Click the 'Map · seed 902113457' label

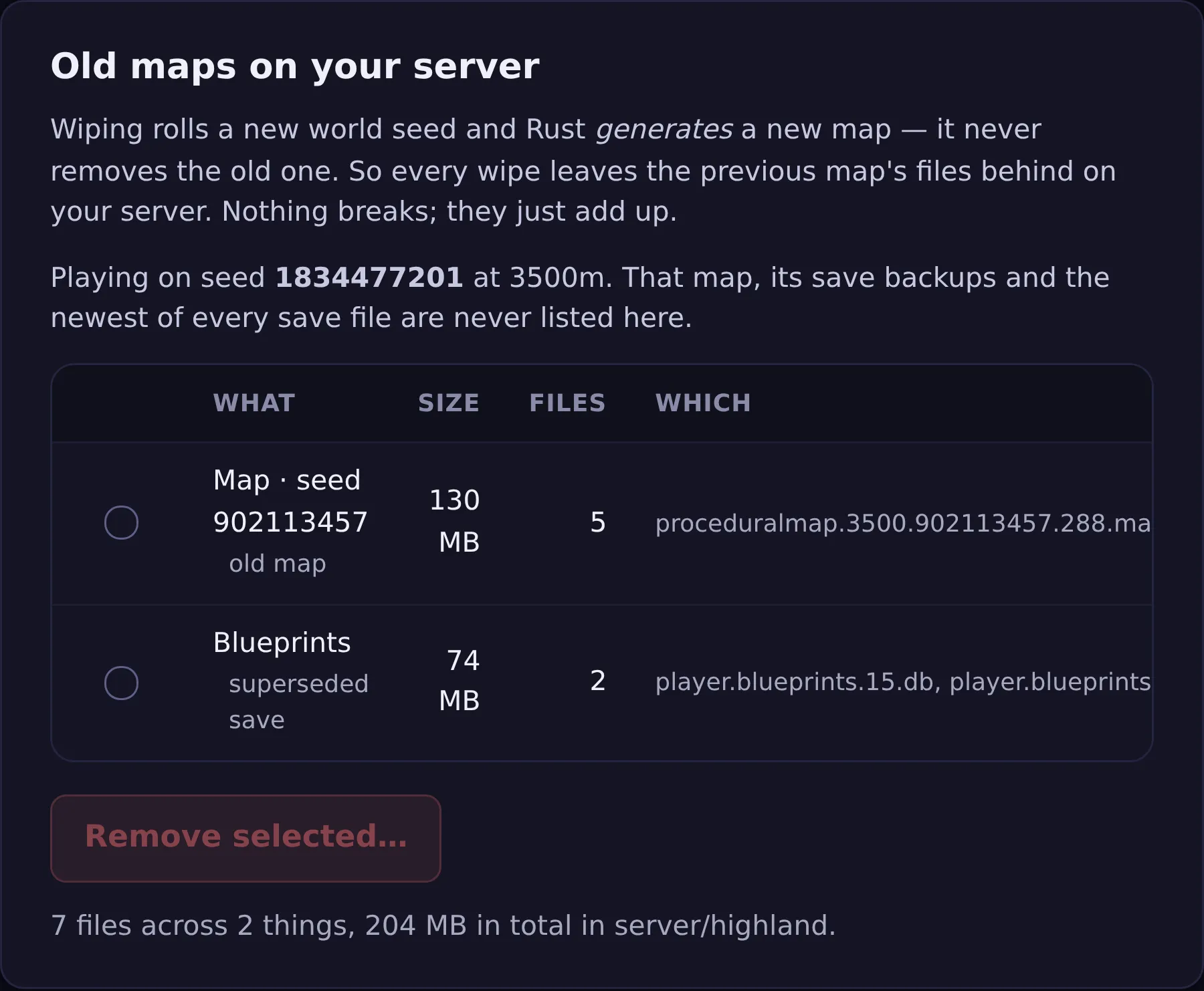point(290,501)
